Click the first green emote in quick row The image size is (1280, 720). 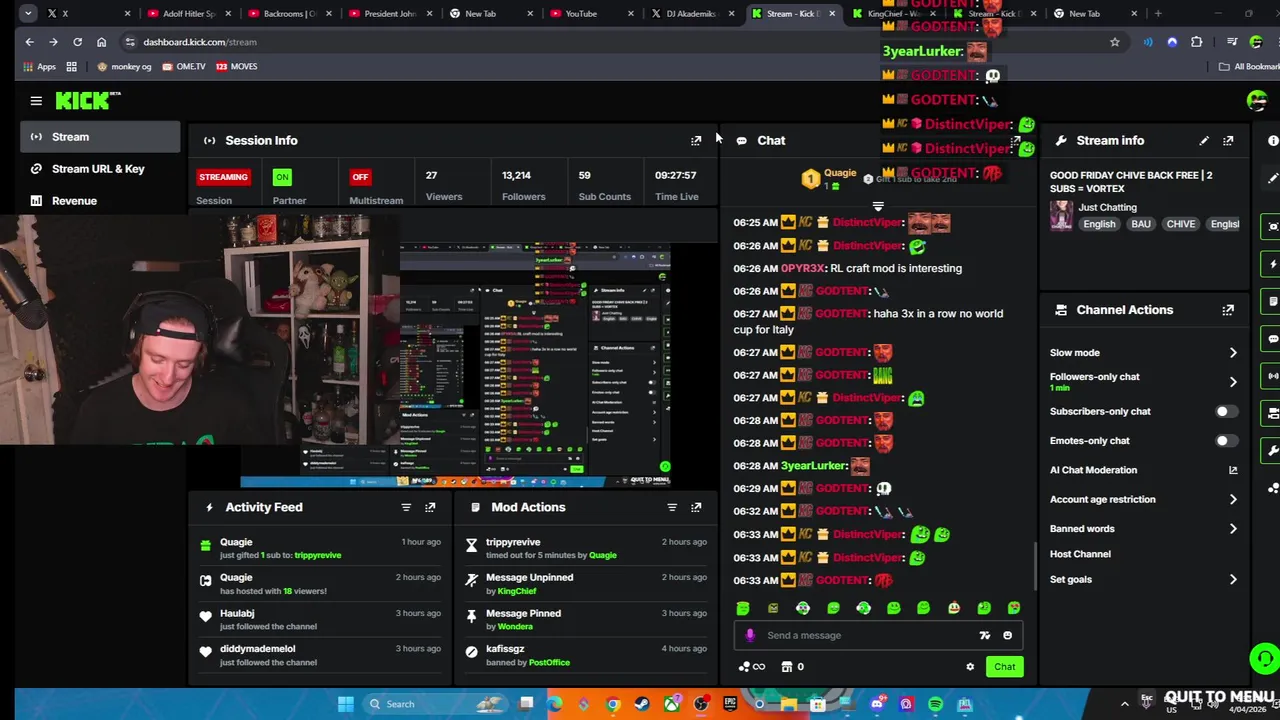[x=743, y=608]
